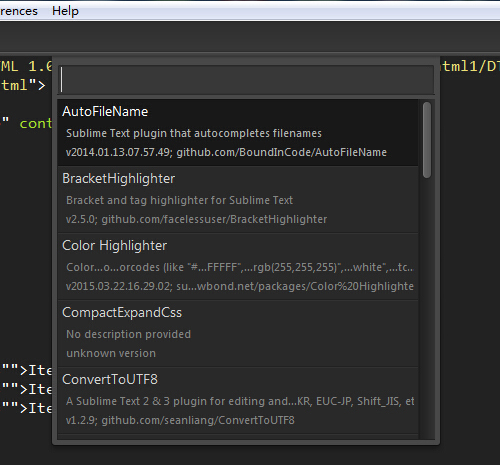This screenshot has height=465, width=500.
Task: Click the AutoFileName GitHub URL line
Action: tap(226, 152)
